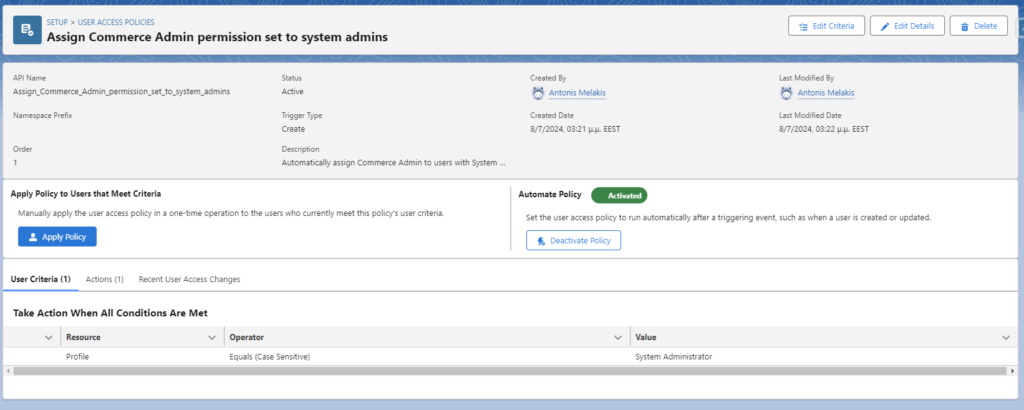The image size is (1024, 410).
Task: Go to the USER ACCESS POLICIES breadcrumb
Action: click(x=116, y=22)
